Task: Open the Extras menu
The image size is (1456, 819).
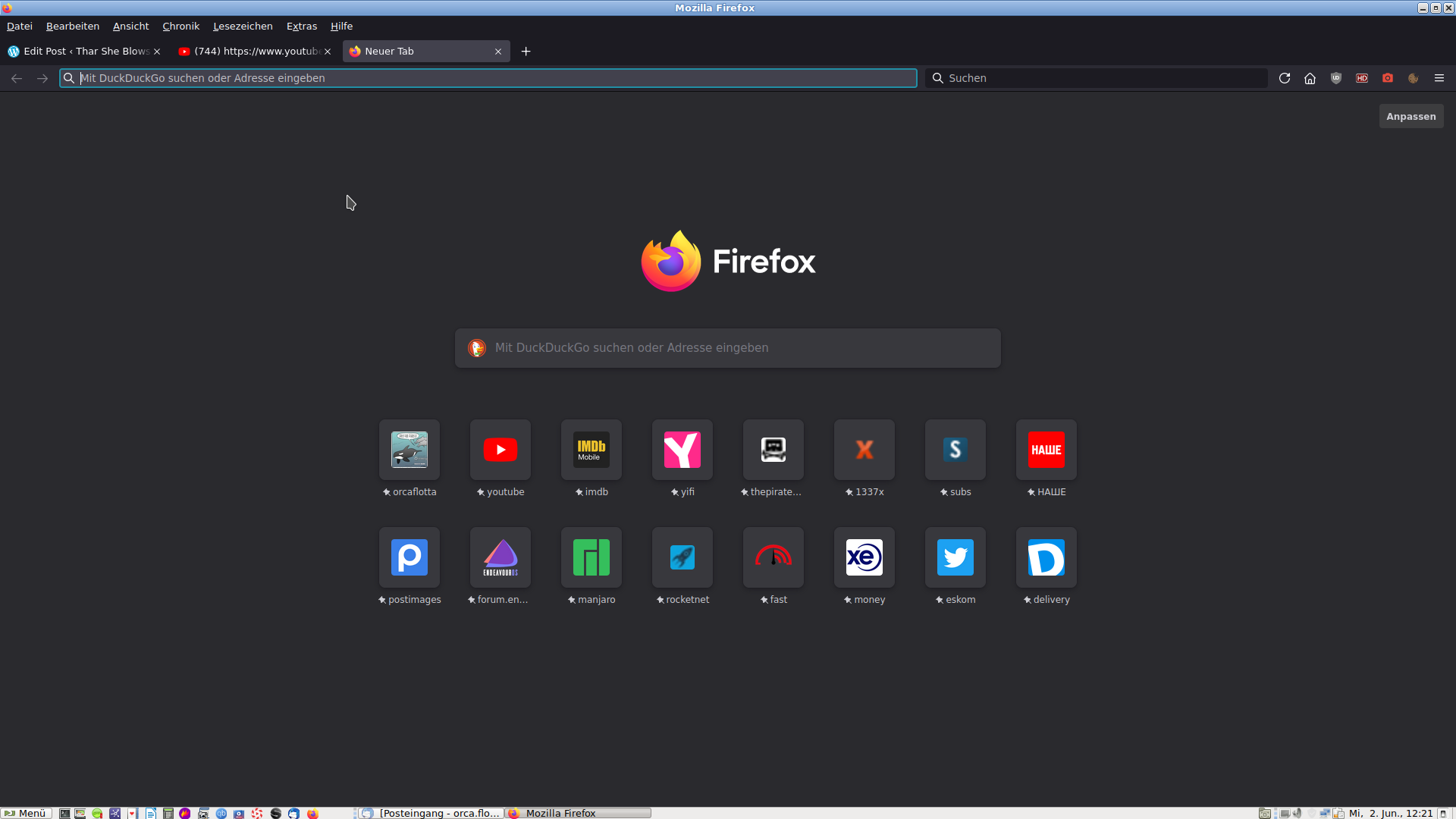Action: click(x=302, y=26)
